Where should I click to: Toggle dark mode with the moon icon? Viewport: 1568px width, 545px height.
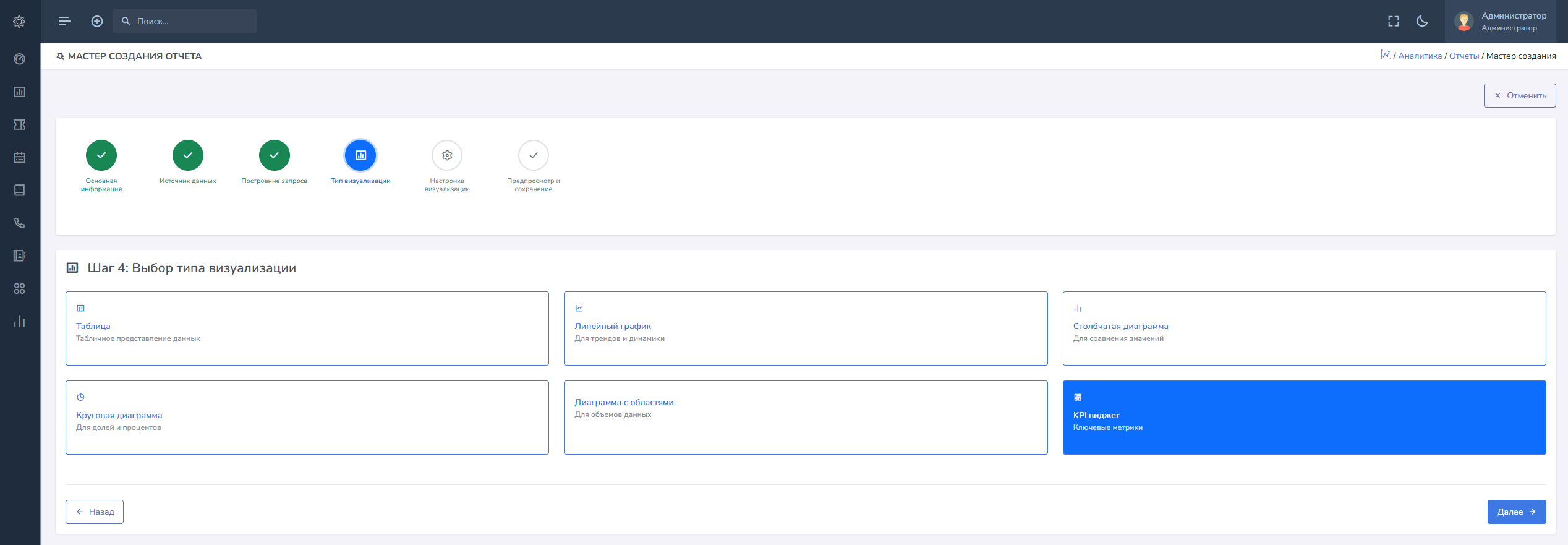(1422, 22)
